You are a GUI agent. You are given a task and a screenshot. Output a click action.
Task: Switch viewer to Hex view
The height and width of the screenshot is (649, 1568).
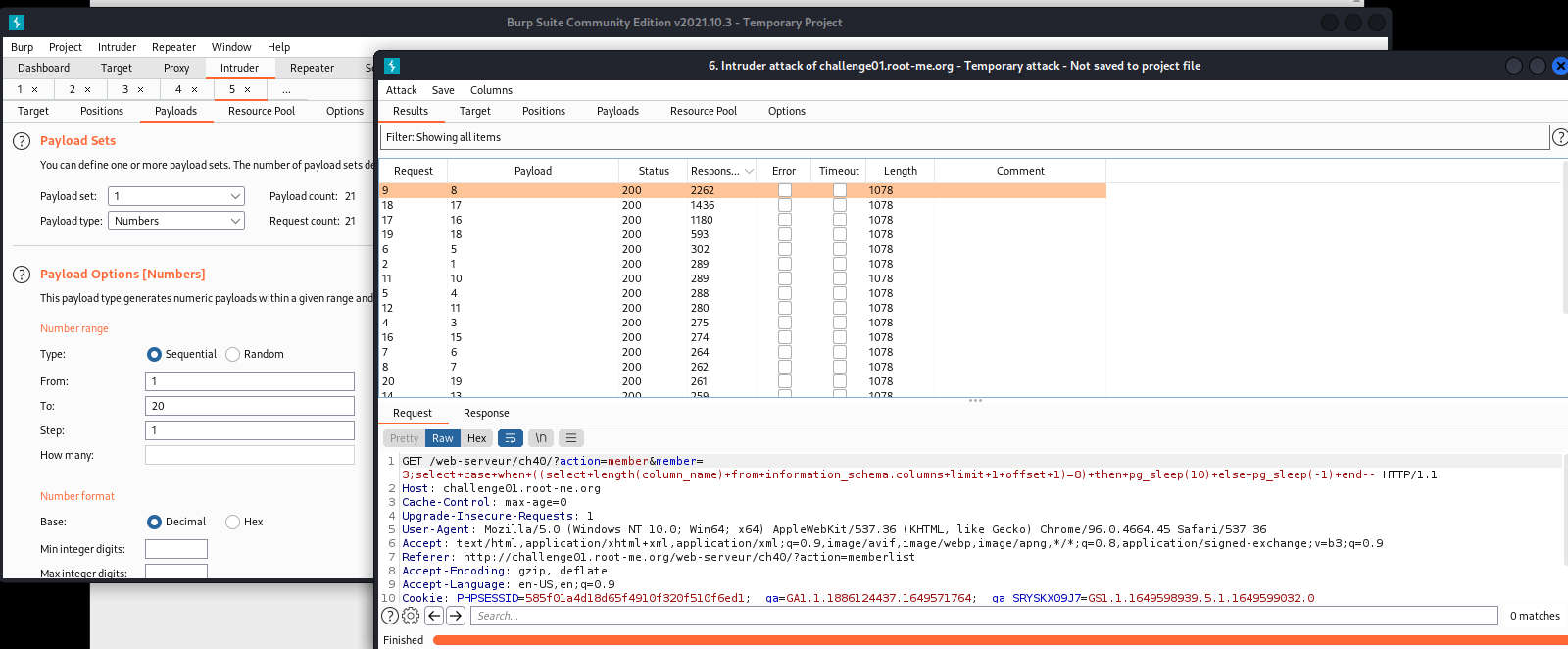[476, 438]
